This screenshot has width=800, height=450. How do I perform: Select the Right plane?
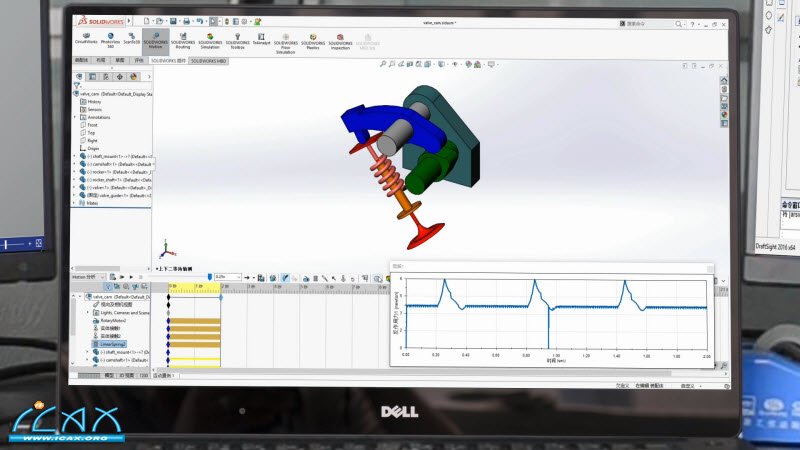tap(88, 140)
